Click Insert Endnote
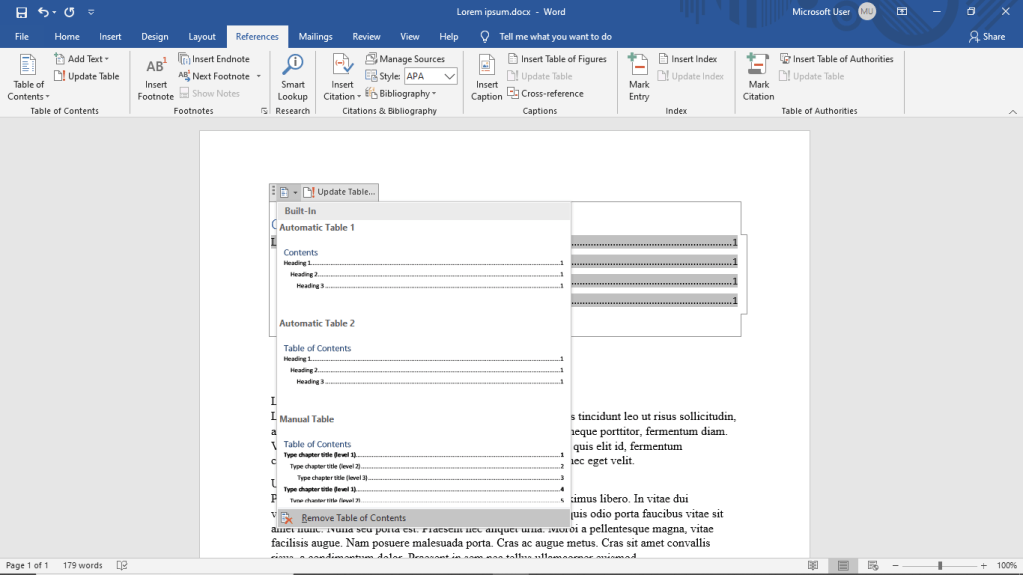1023x575 pixels. [214, 59]
